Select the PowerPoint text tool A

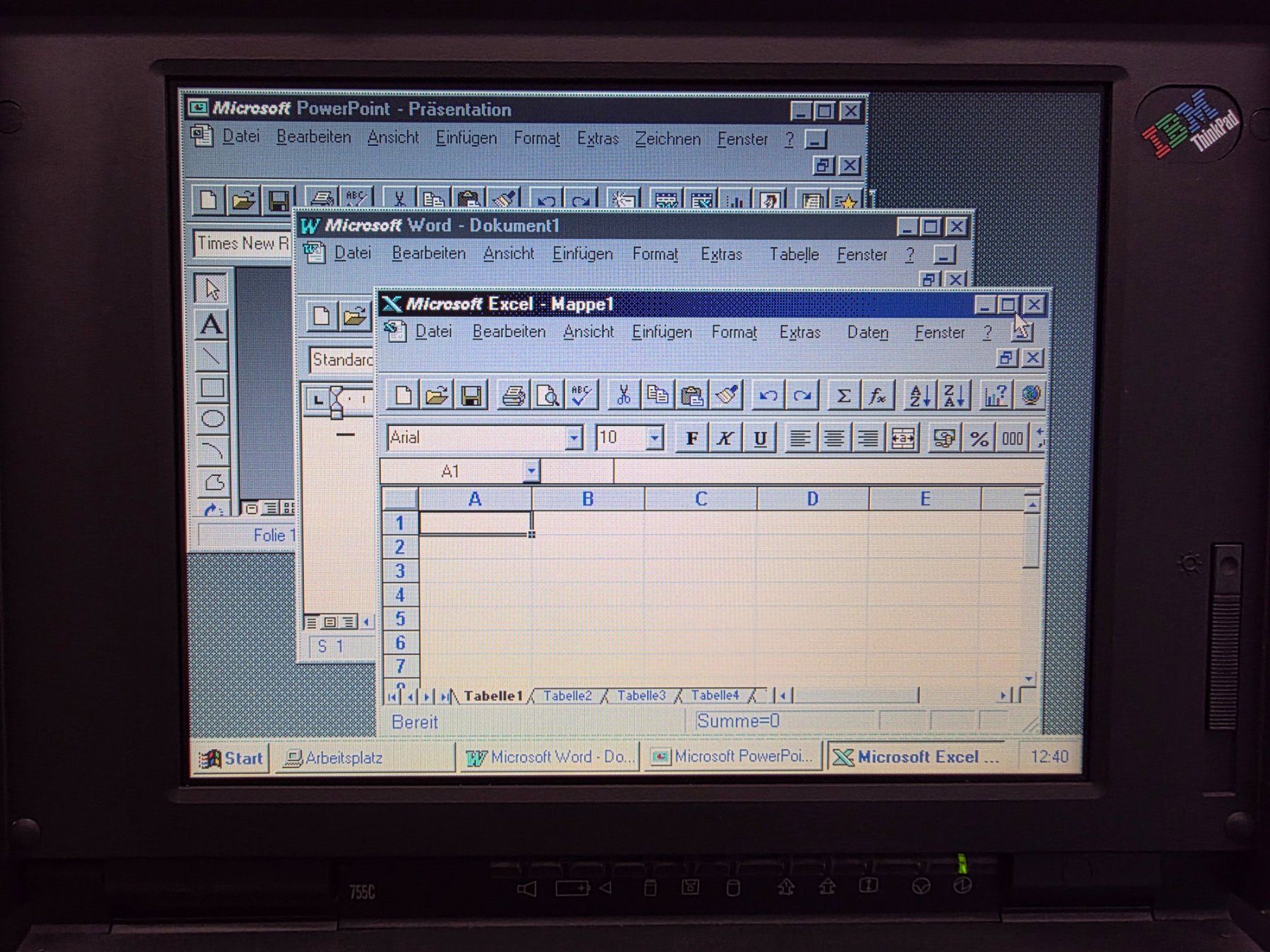[211, 324]
